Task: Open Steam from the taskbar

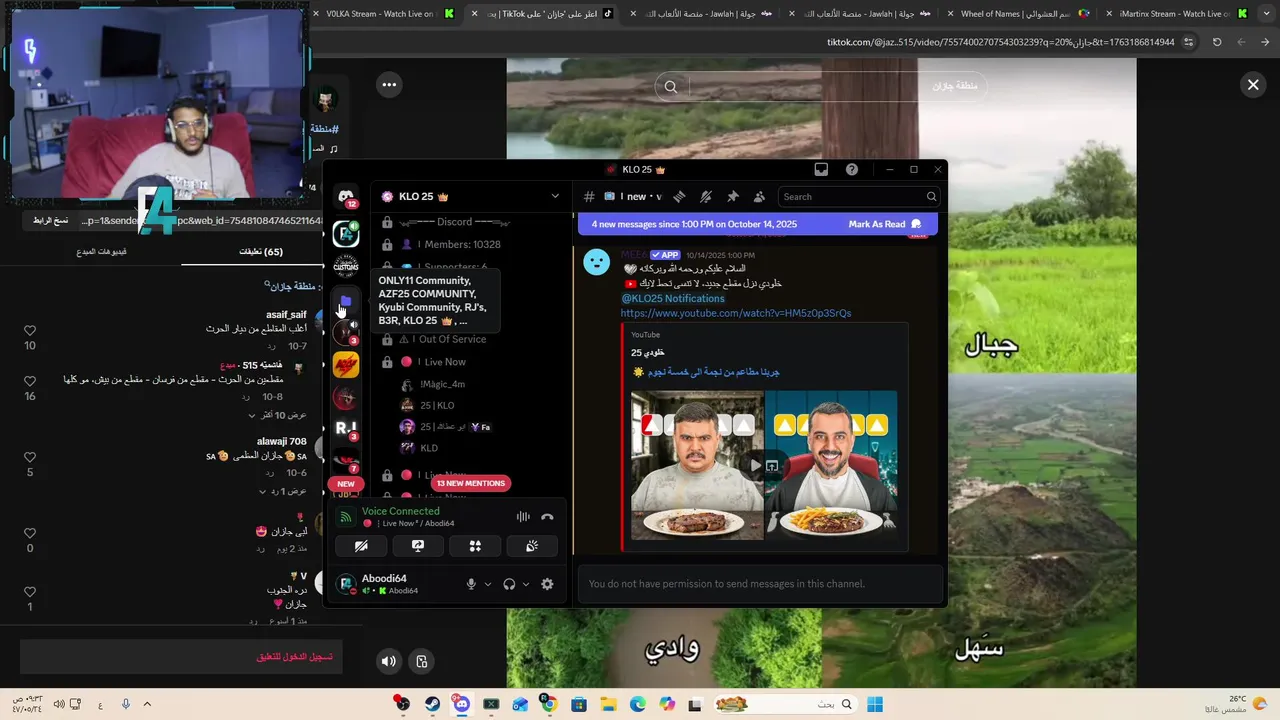Action: point(432,705)
